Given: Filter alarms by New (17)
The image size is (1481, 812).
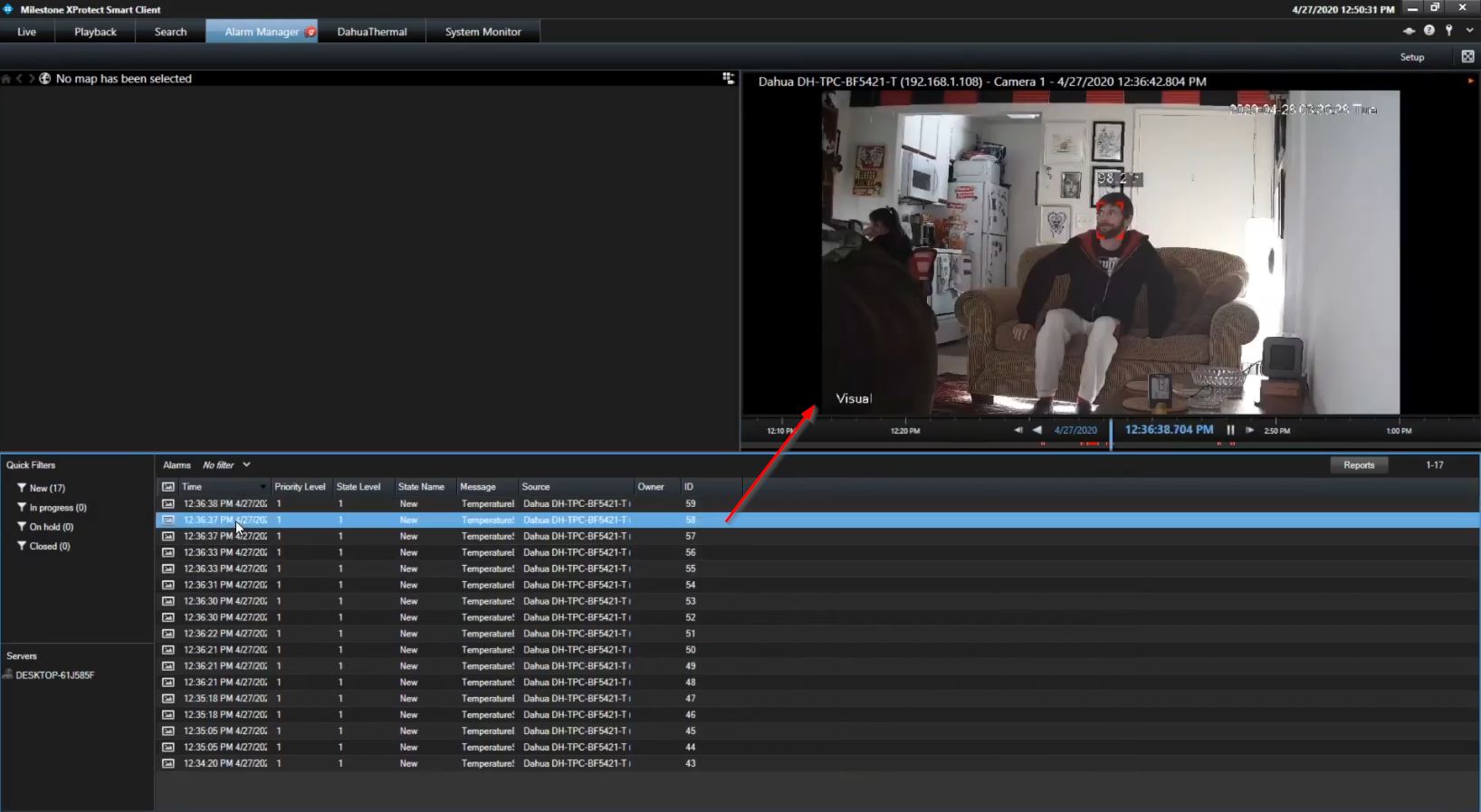Looking at the screenshot, I should pos(46,488).
